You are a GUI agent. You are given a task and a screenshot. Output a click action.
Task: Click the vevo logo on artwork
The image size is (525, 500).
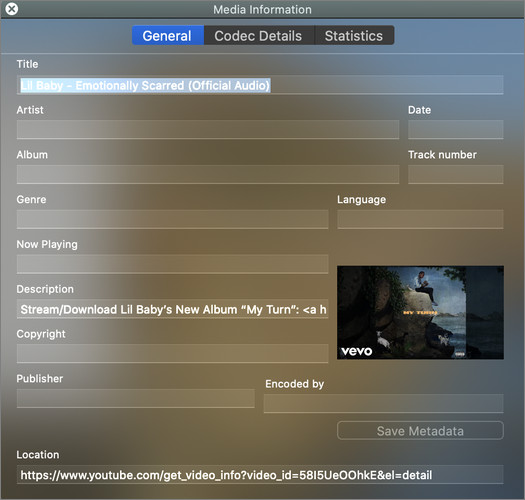coord(357,351)
